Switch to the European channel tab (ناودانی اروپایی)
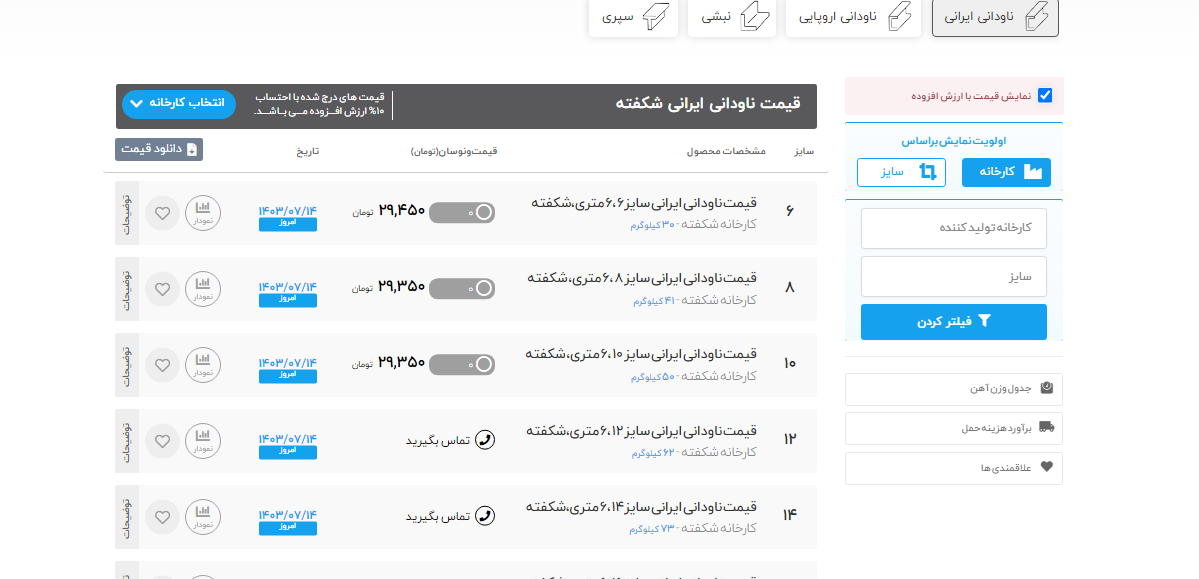Viewport: 1199px width, 579px height. pyautogui.click(x=854, y=17)
